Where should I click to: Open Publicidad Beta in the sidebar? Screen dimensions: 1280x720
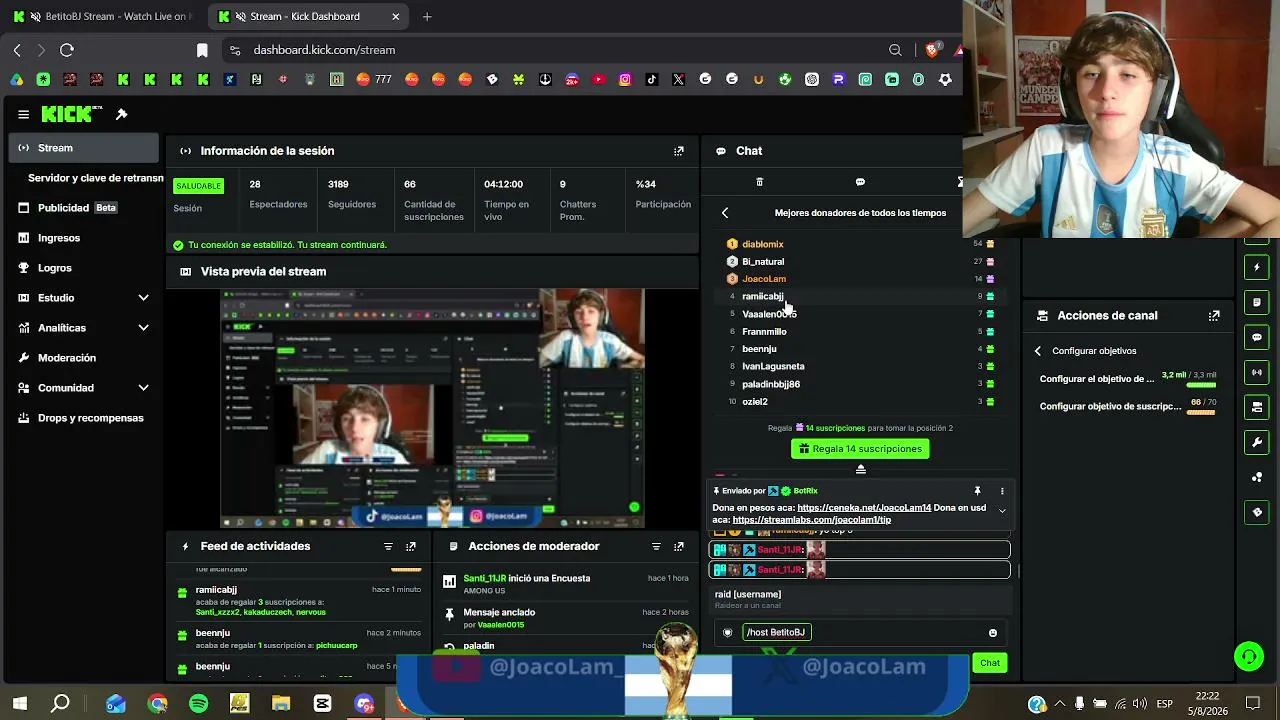click(x=84, y=208)
